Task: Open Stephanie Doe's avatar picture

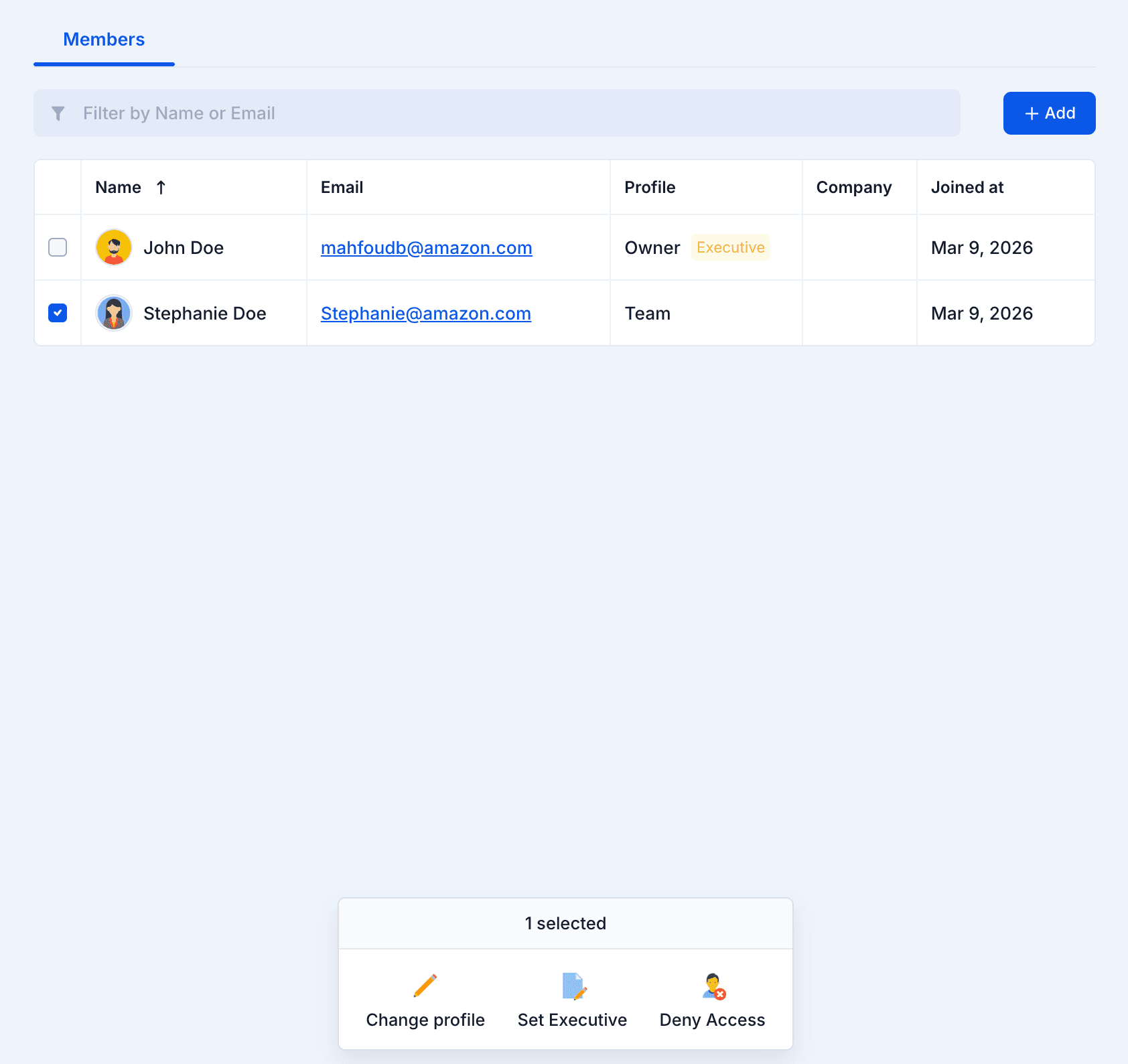Action: (114, 313)
